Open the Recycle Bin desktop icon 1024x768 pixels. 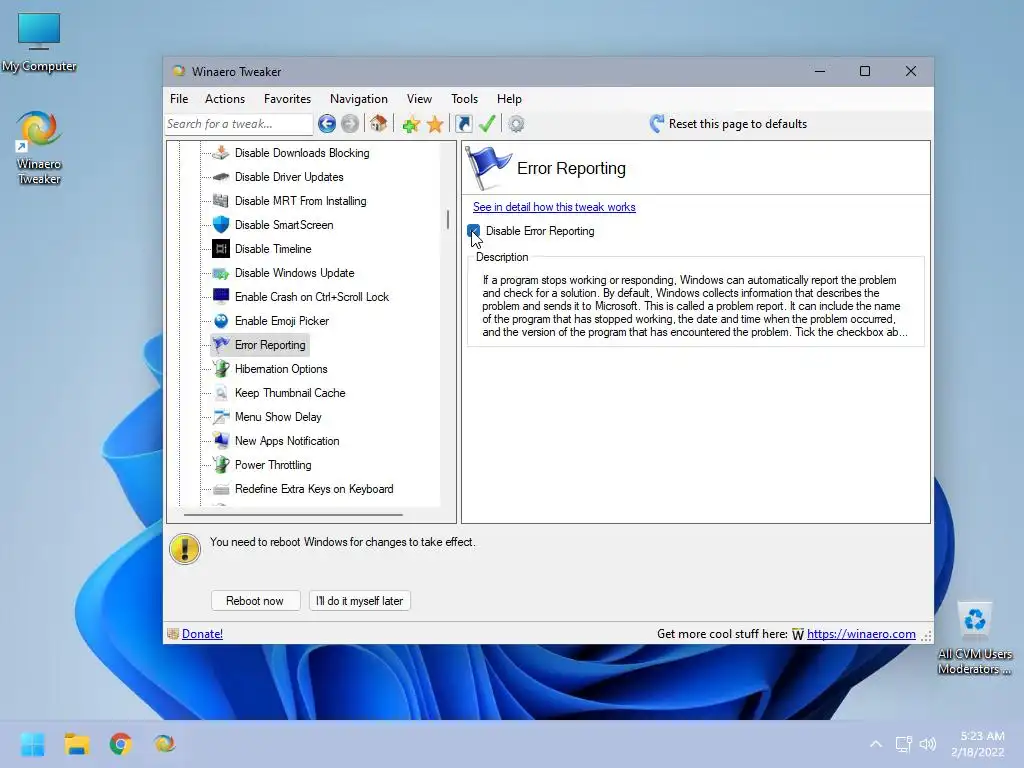pyautogui.click(x=974, y=639)
